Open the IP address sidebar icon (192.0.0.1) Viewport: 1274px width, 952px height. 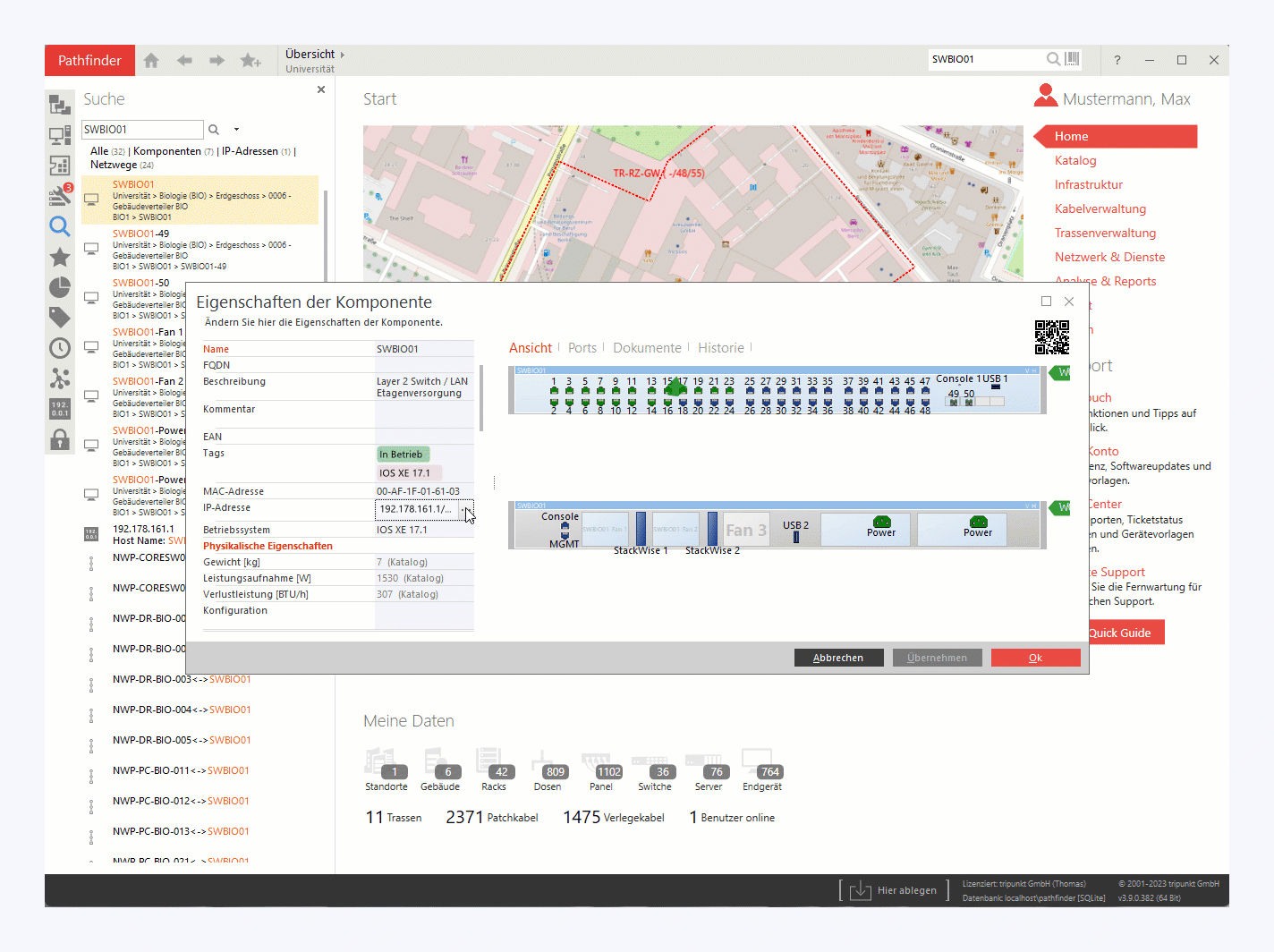tap(60, 409)
